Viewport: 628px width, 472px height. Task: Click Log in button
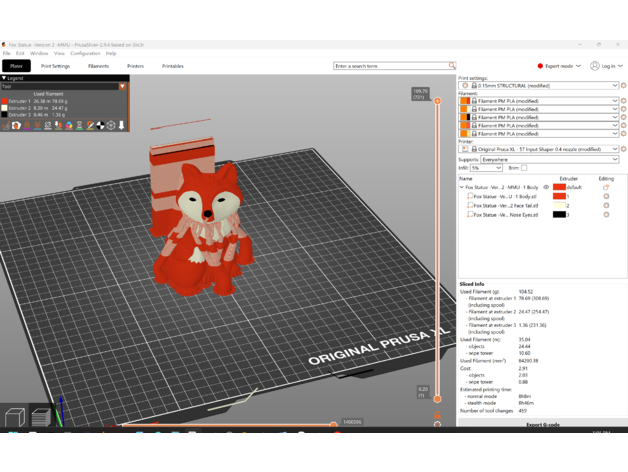click(606, 66)
